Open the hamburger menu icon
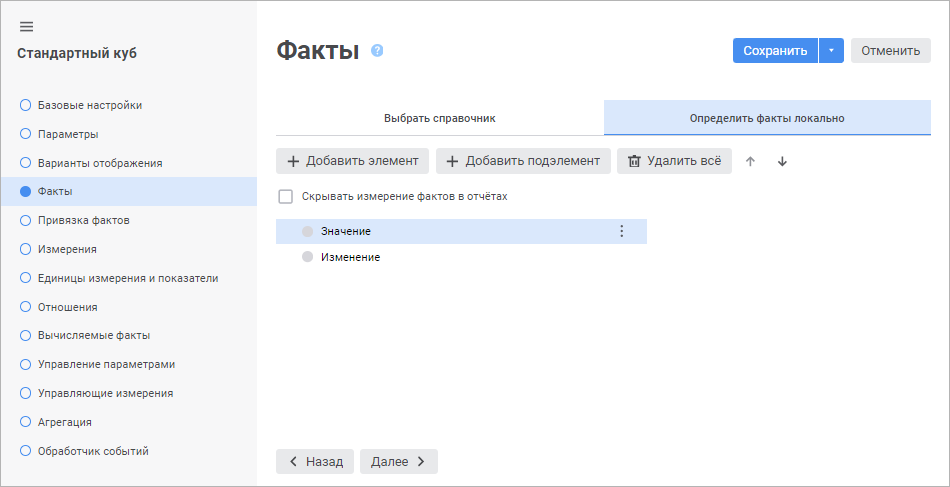Viewport: 950px width, 487px height. pyautogui.click(x=27, y=26)
